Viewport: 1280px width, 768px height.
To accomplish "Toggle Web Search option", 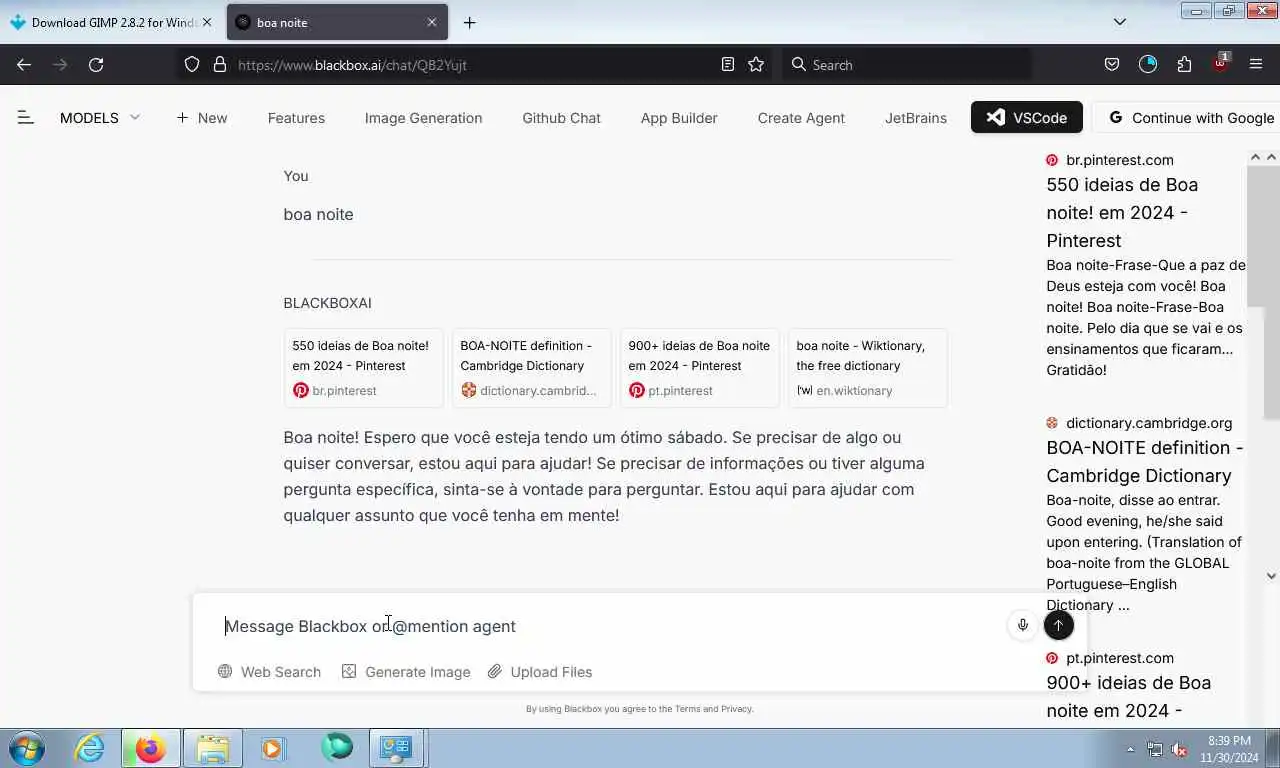I will coord(269,672).
